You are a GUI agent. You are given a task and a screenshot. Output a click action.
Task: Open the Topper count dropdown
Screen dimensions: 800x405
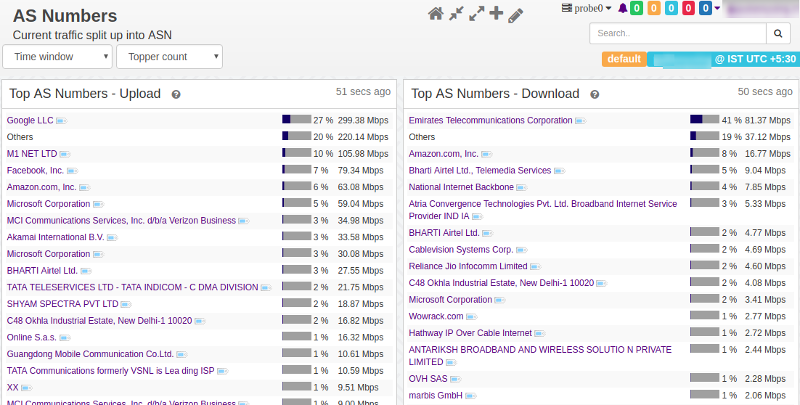coord(169,57)
